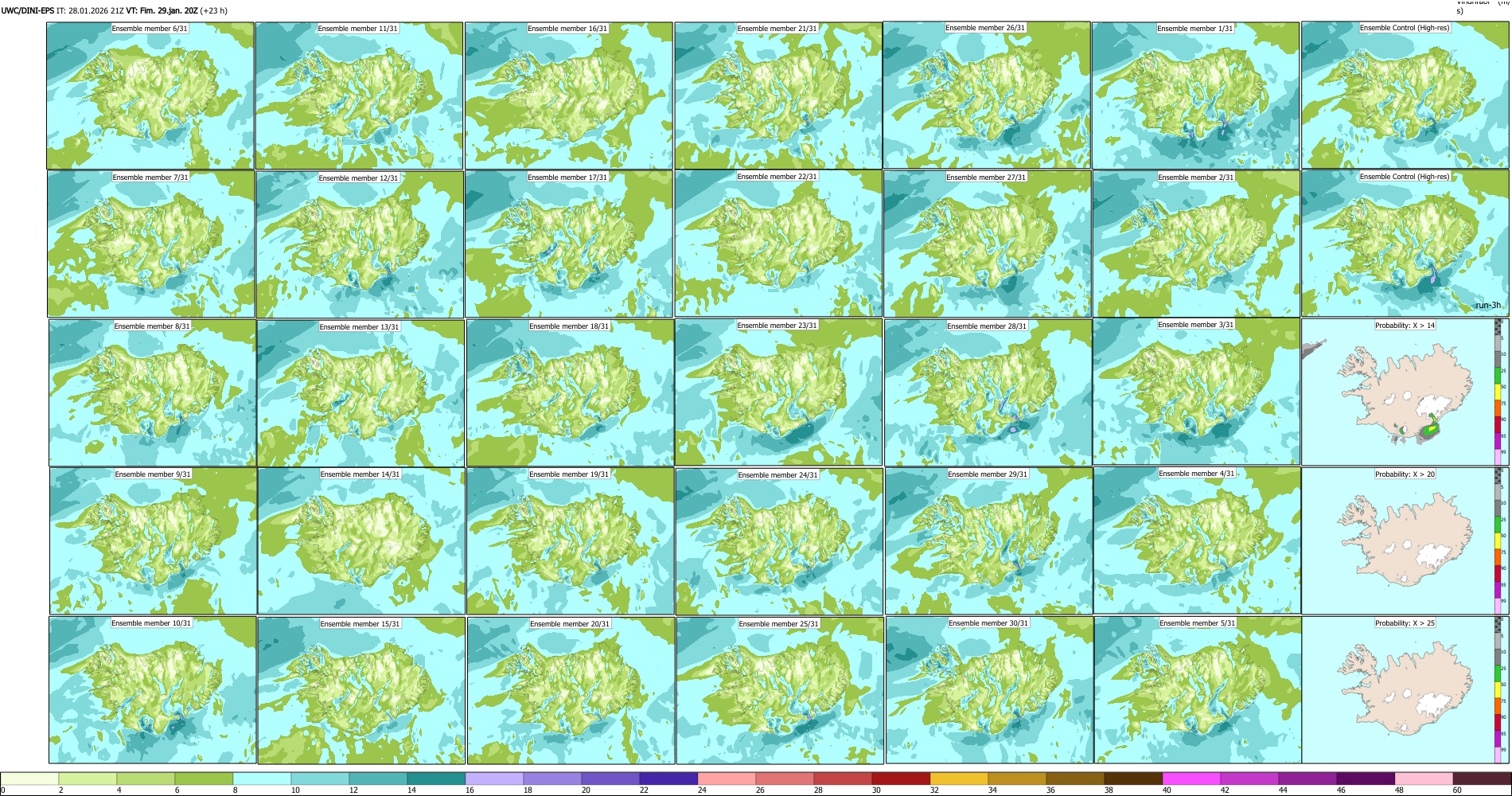View the Ensemble member 23/31 wind map
This screenshot has height=796, width=1512.
pos(779,392)
